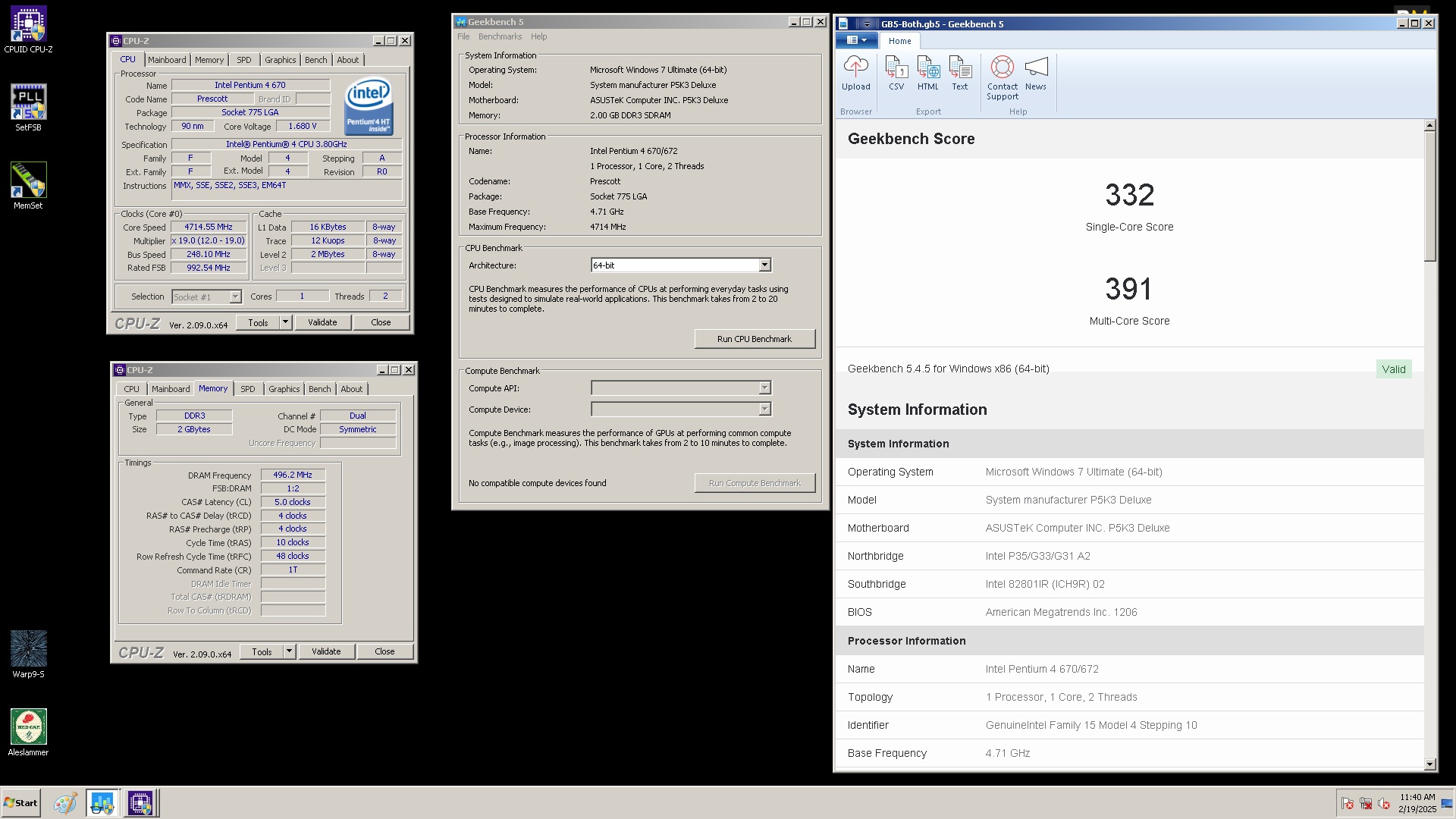Image resolution: width=1456 pixels, height=819 pixels.
Task: Click the Valid status badge
Action: [x=1393, y=369]
